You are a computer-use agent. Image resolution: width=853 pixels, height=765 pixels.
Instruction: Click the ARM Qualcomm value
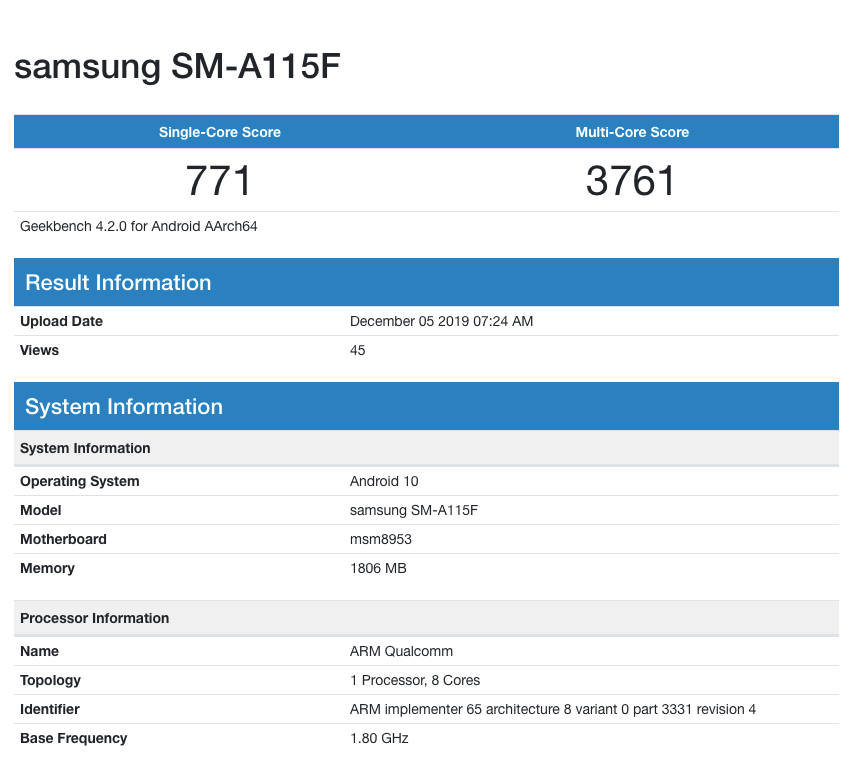(401, 651)
